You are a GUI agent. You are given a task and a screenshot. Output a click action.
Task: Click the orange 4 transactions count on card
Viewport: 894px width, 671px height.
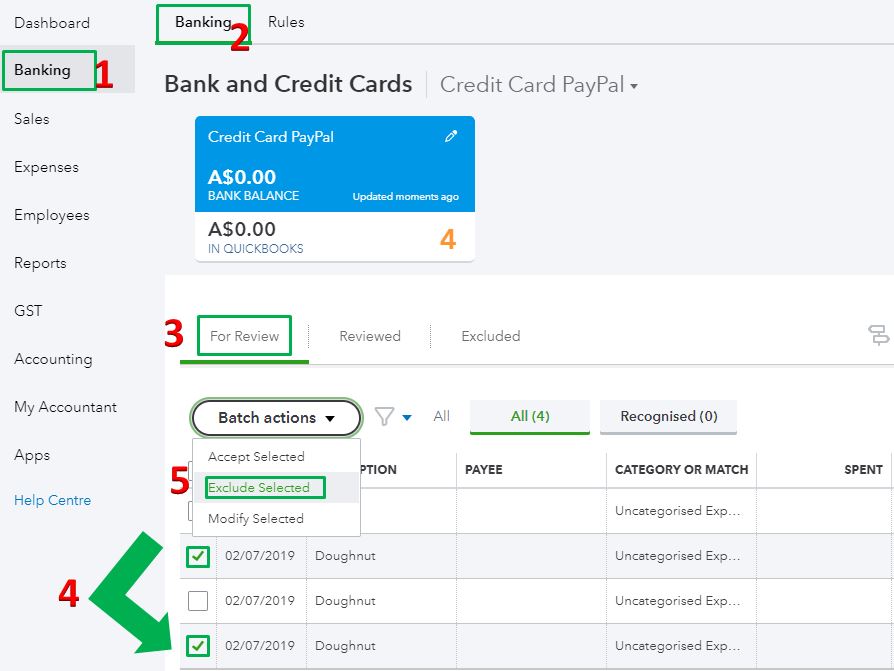pos(448,239)
